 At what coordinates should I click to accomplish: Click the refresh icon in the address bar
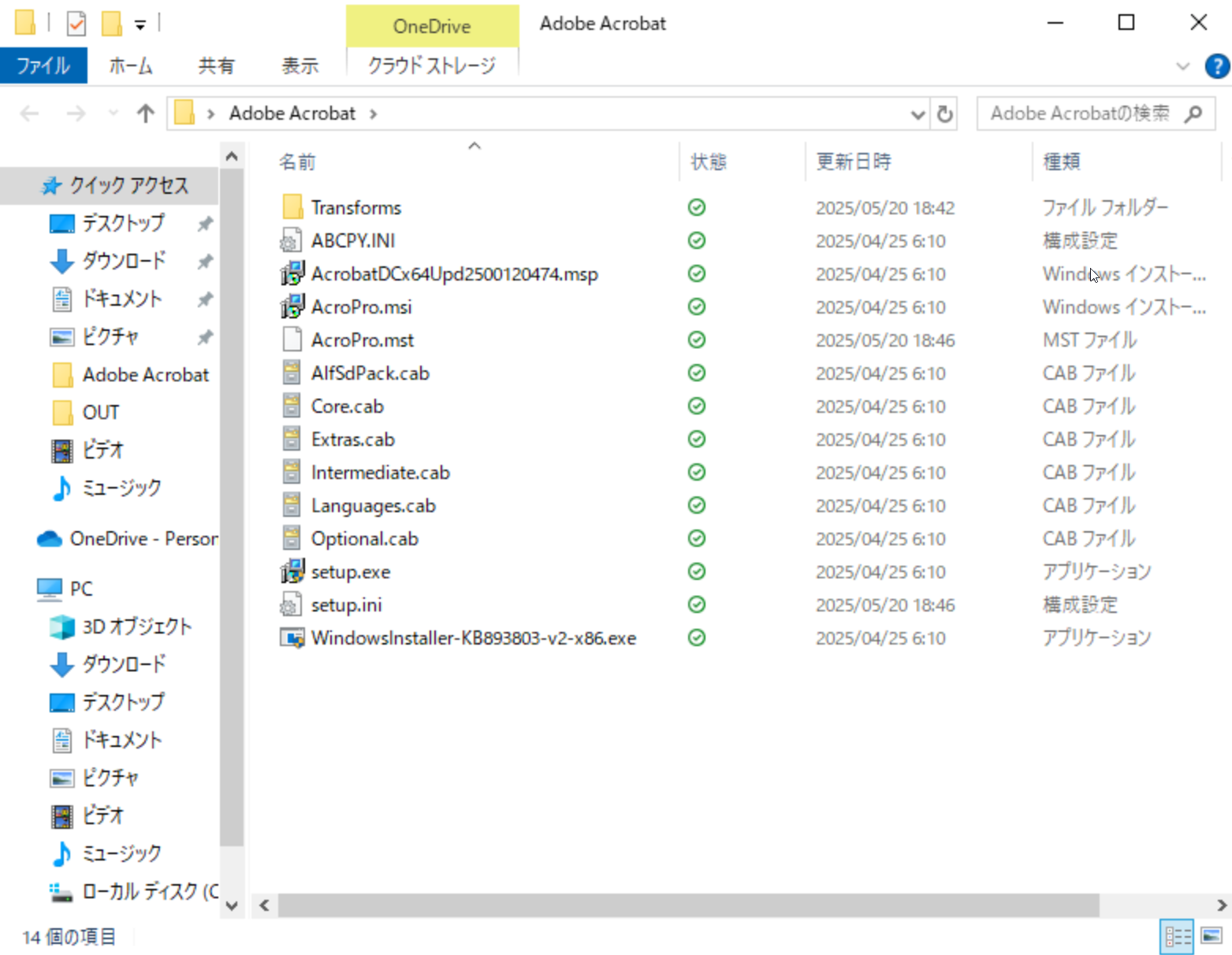tap(944, 113)
